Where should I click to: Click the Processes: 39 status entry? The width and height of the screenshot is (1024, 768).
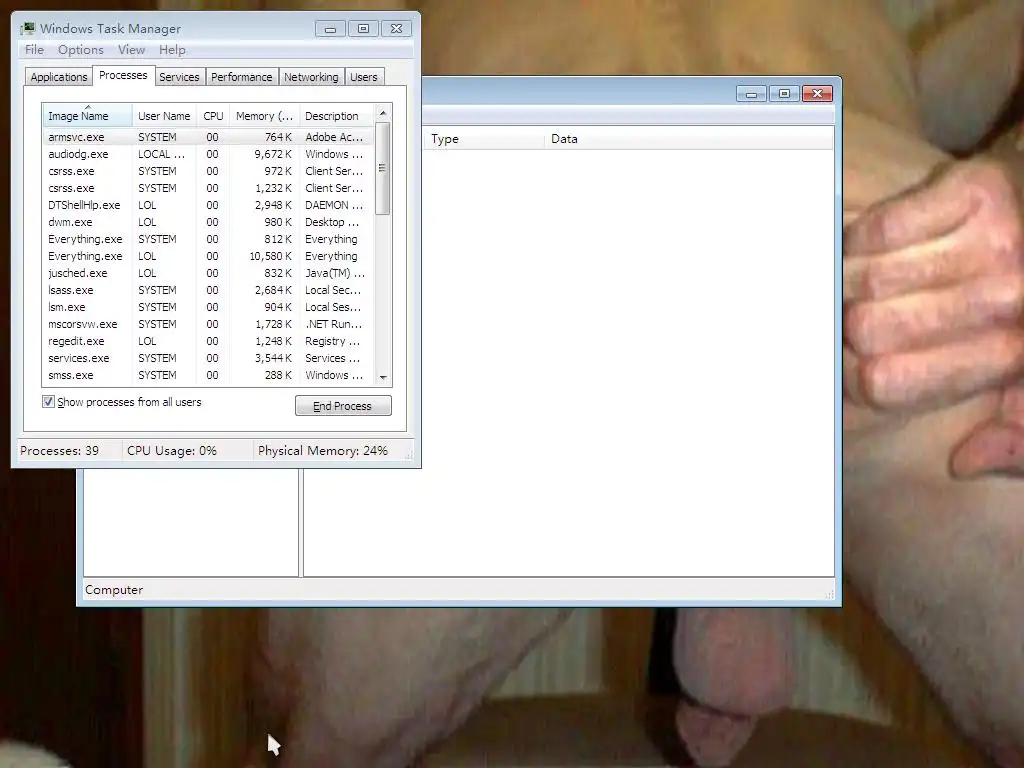[59, 451]
